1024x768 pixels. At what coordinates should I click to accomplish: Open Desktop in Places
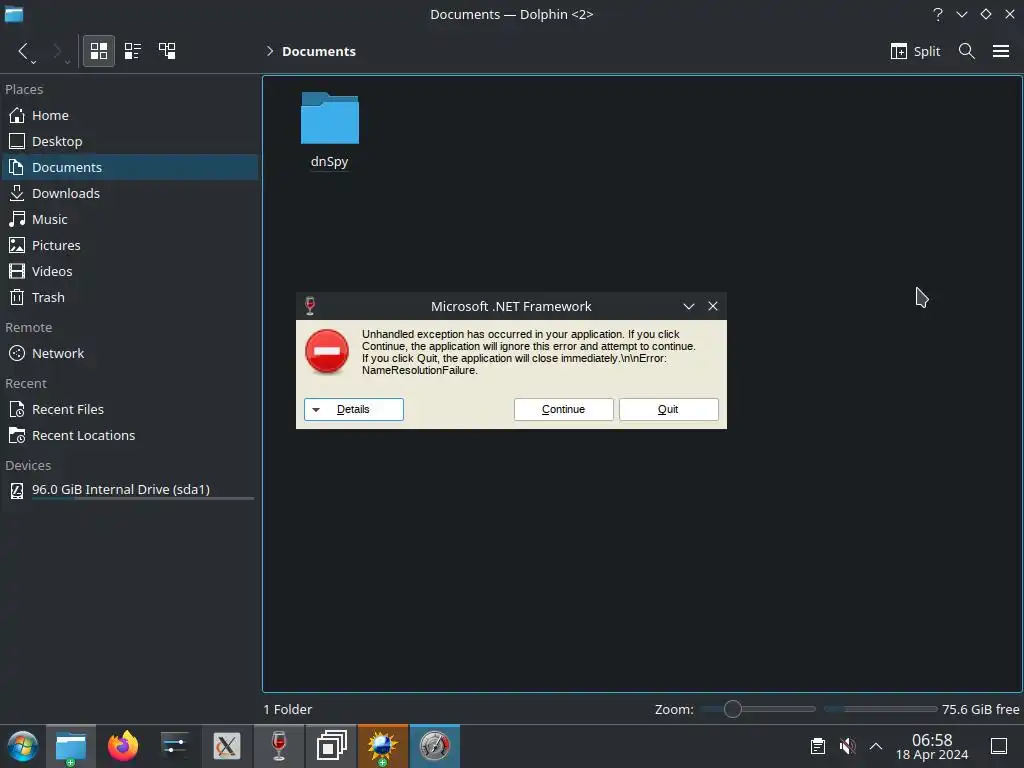coord(129,141)
